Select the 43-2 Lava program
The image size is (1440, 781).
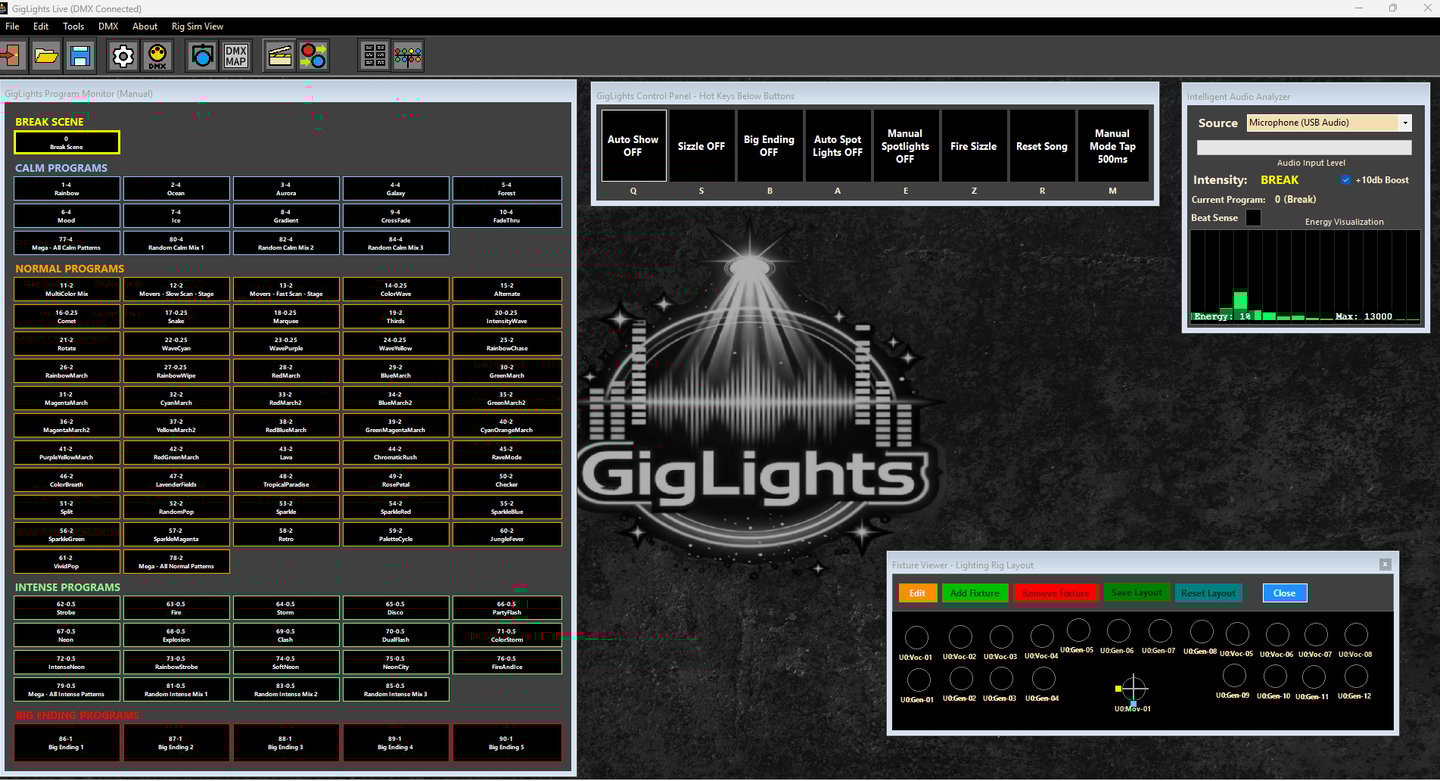(286, 453)
